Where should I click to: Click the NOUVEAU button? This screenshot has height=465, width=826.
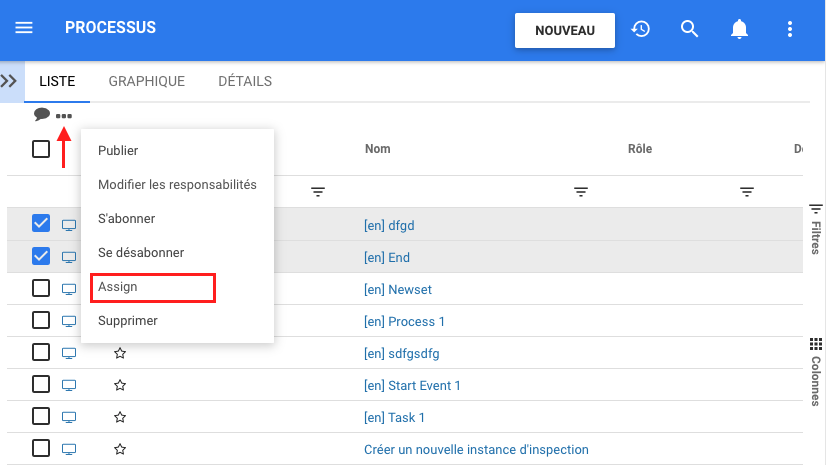[564, 30]
